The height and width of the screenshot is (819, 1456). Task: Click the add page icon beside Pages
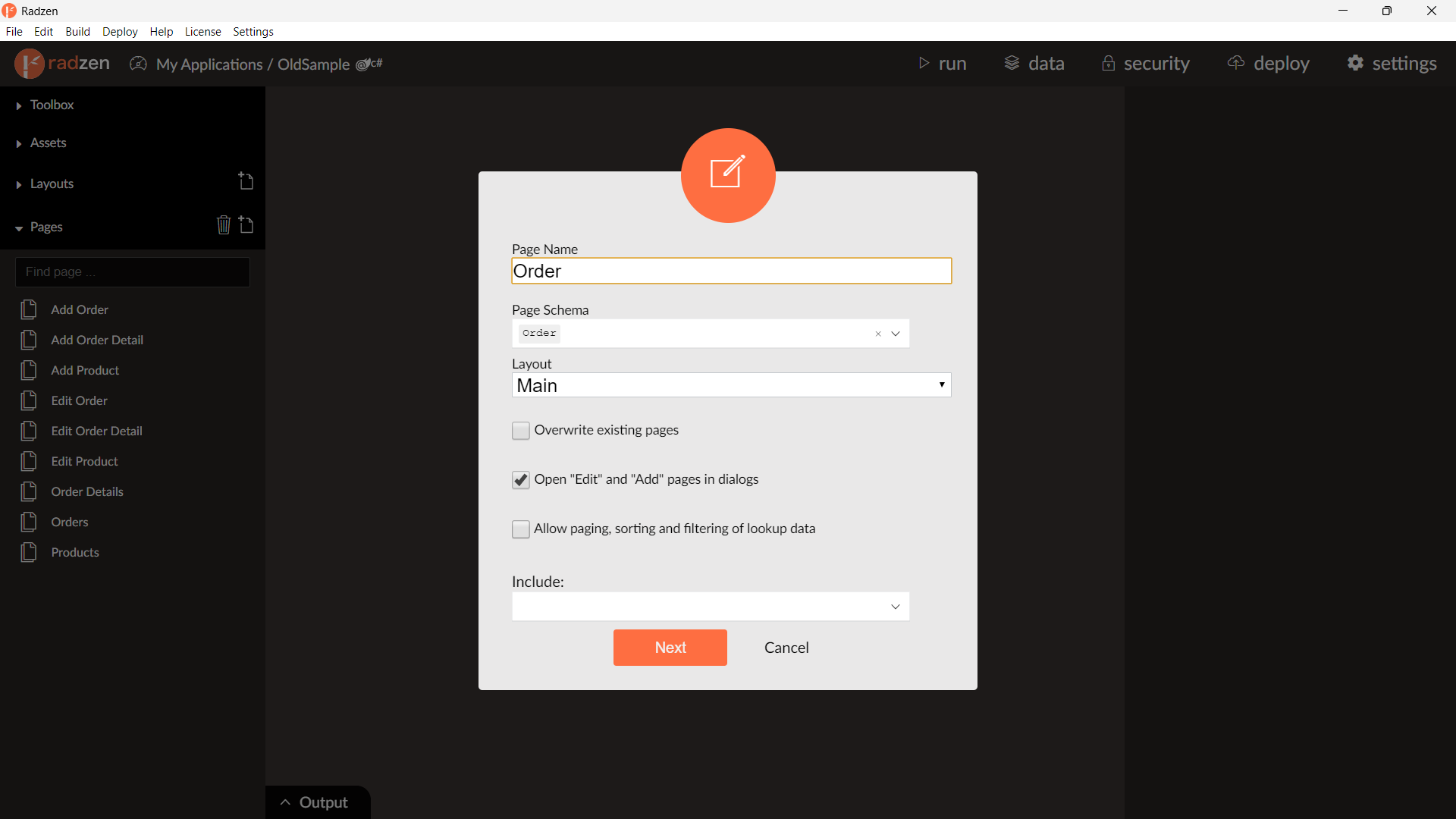(246, 225)
